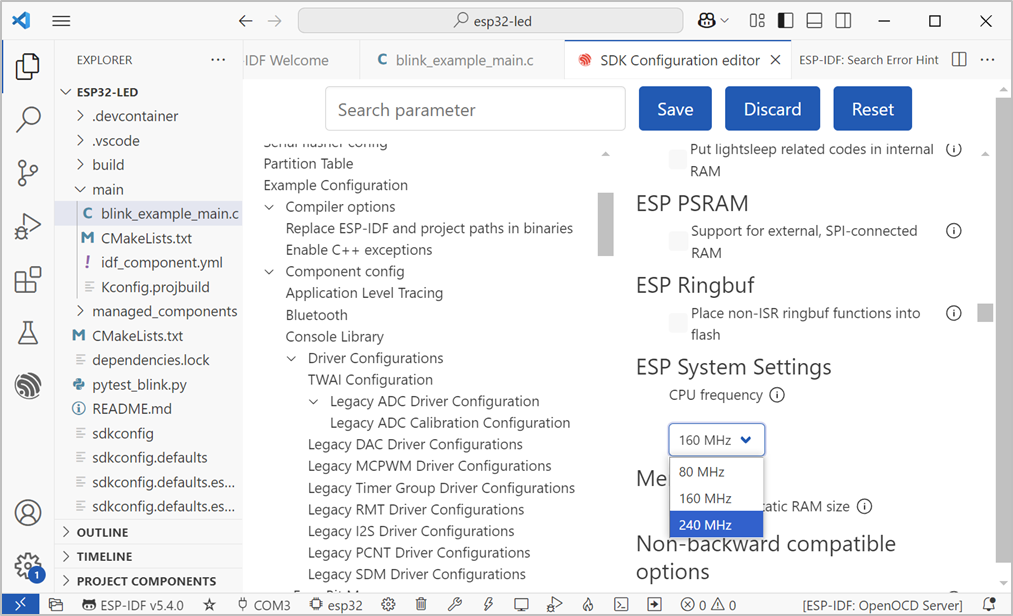Image resolution: width=1013 pixels, height=616 pixels.
Task: Collapse the Driver Configurations tree node
Action: pos(292,358)
